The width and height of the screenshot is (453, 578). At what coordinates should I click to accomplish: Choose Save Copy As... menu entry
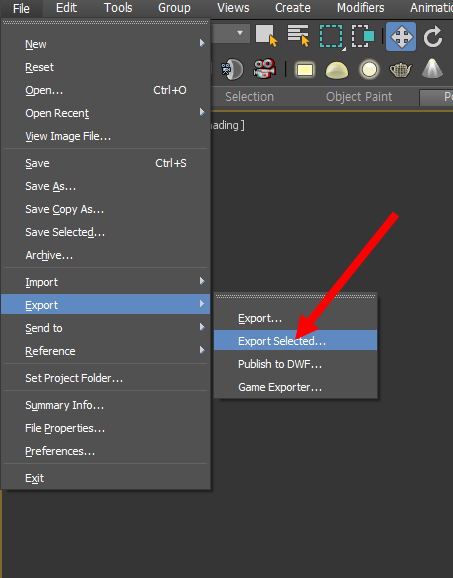coord(106,209)
